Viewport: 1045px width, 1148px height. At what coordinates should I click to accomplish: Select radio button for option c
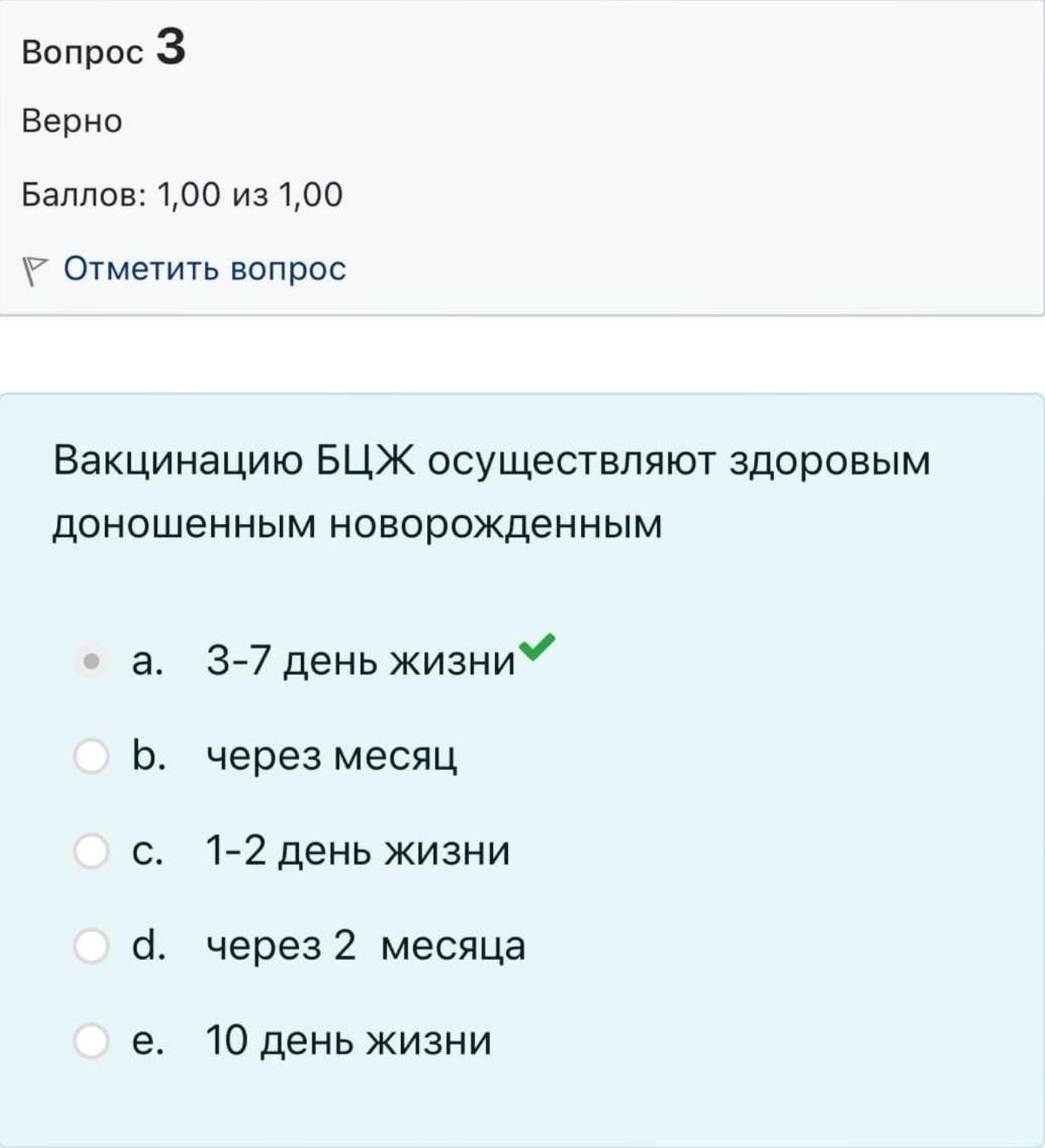click(x=91, y=851)
